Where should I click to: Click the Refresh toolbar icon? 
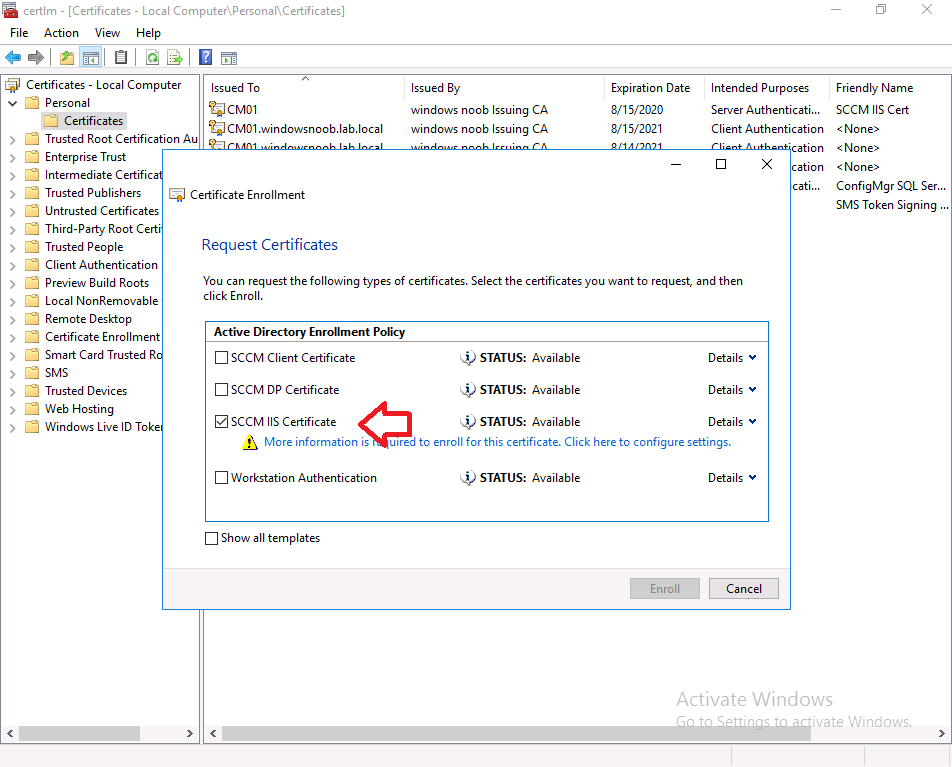click(x=152, y=58)
